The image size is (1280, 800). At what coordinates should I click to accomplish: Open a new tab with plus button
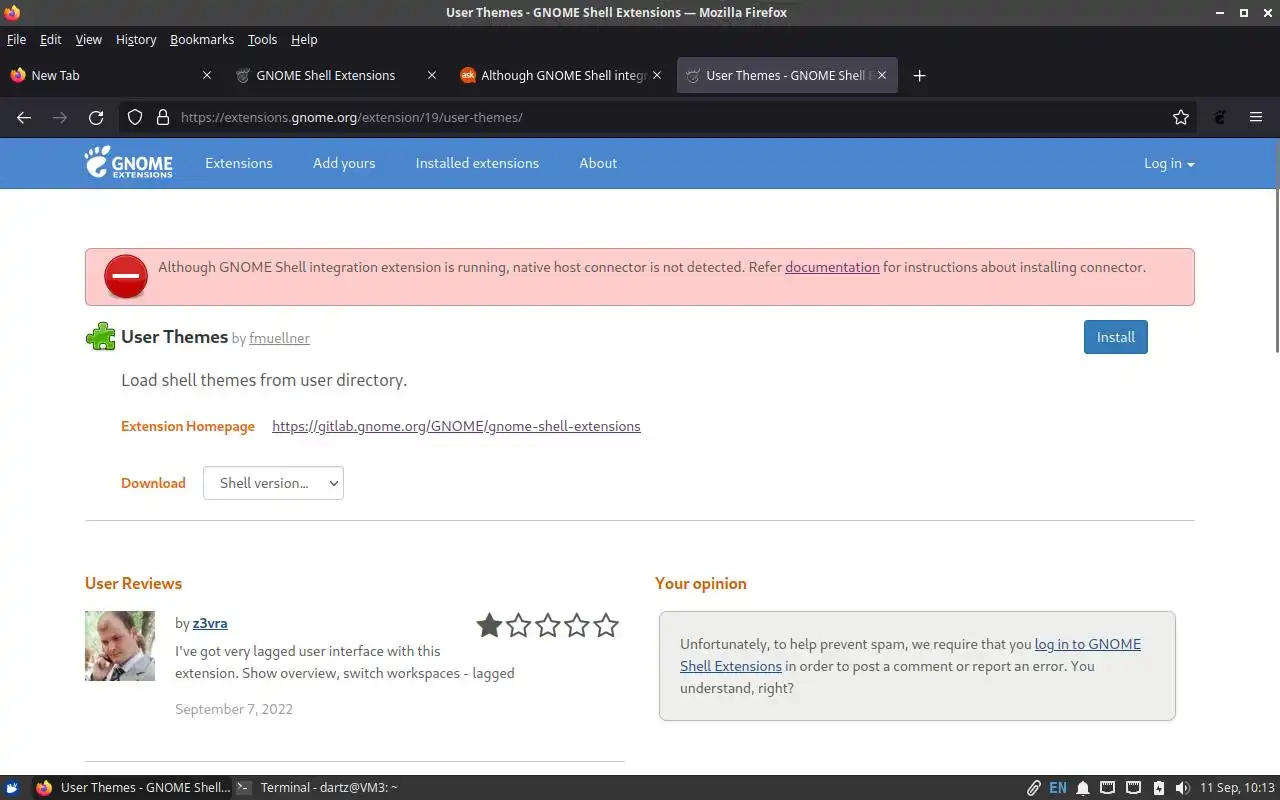coord(919,75)
